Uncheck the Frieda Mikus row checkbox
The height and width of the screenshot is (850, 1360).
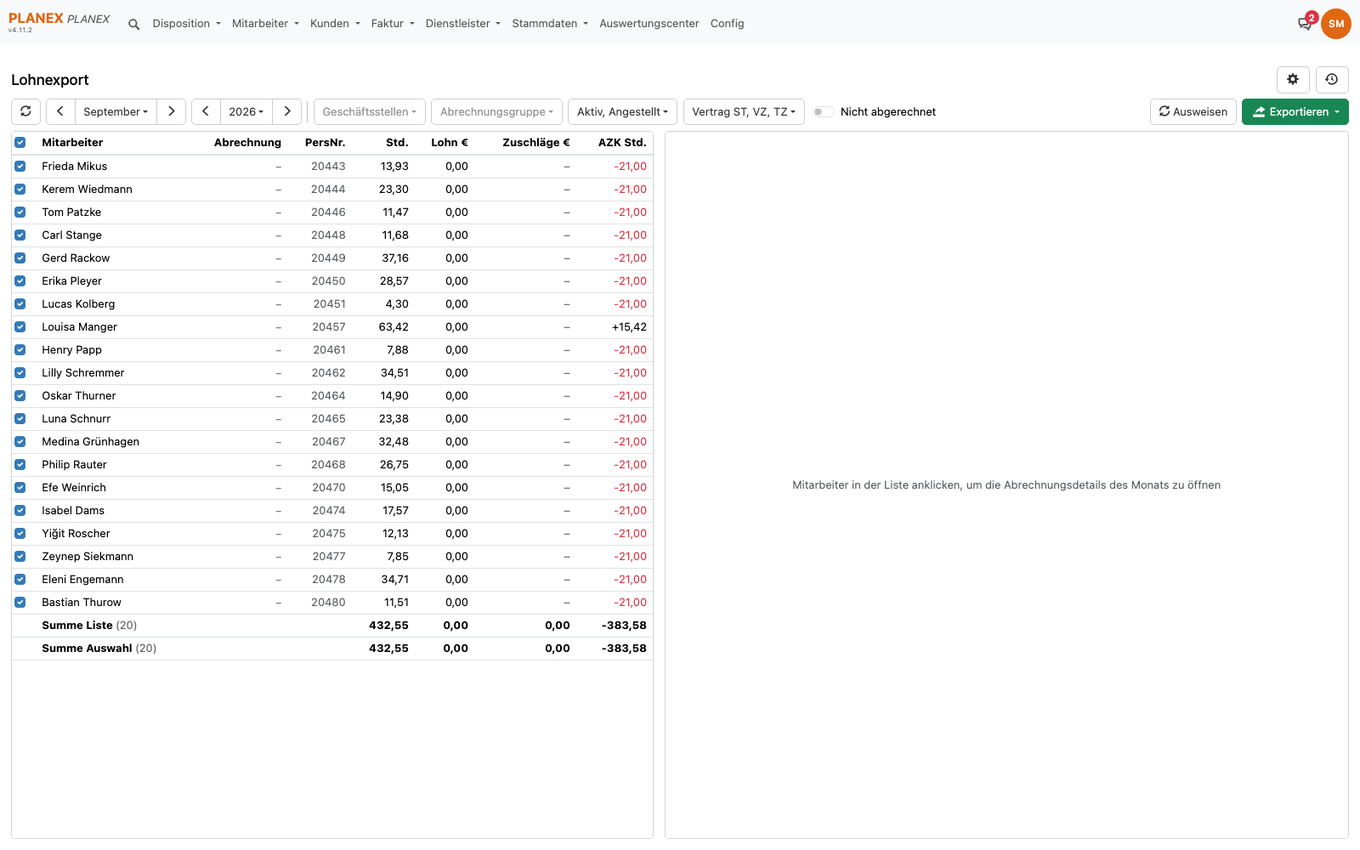click(20, 166)
